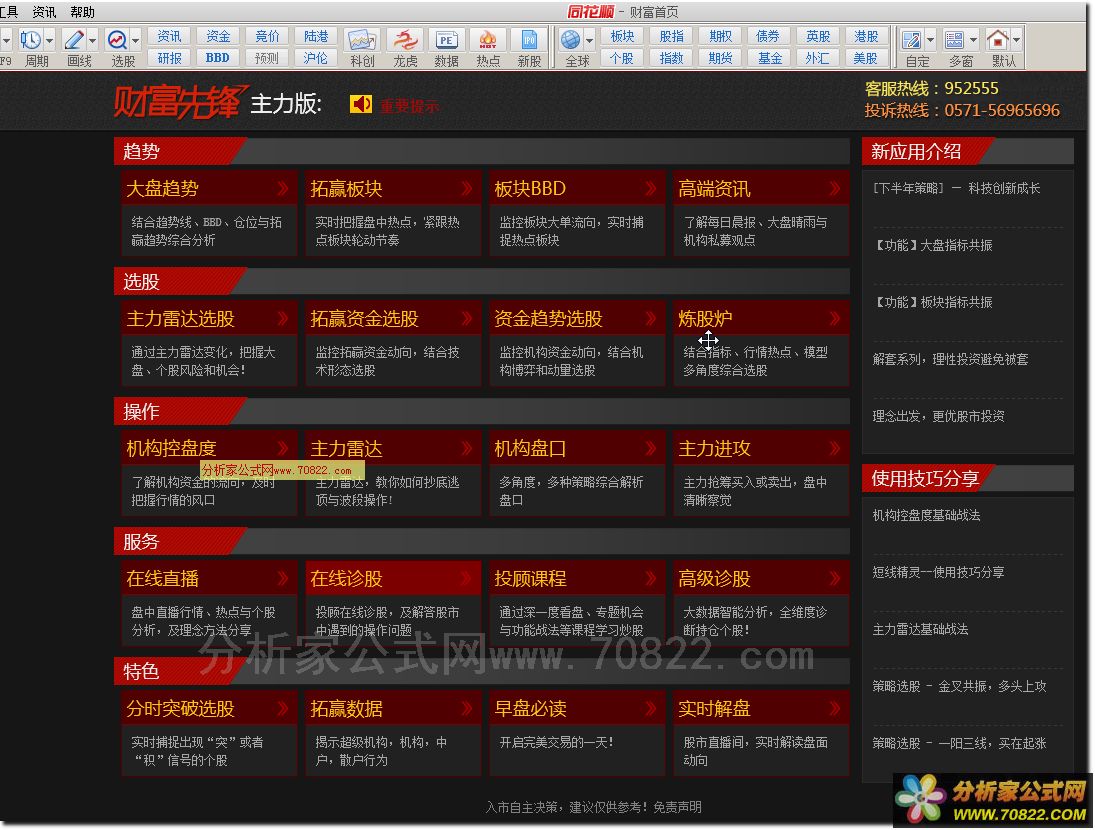Click the 美股 toolbar button

(x=865, y=58)
